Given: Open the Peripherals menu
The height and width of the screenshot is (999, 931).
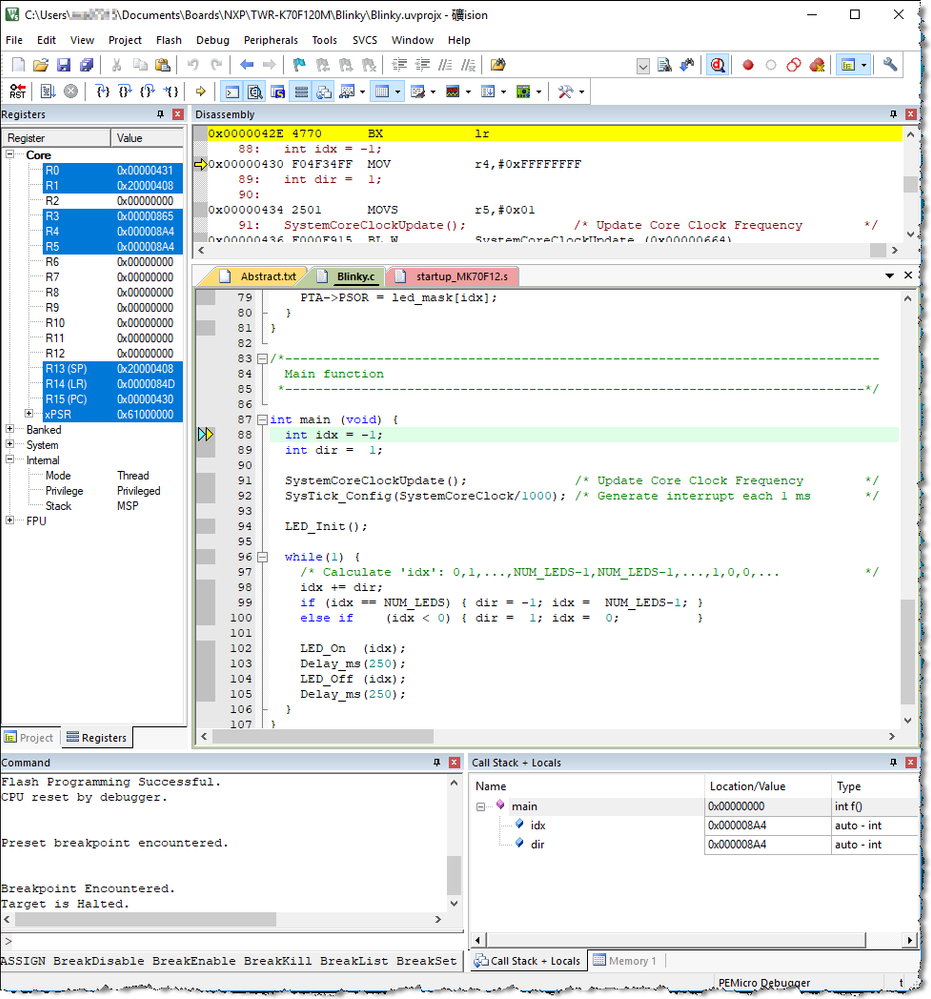Looking at the screenshot, I should point(270,40).
